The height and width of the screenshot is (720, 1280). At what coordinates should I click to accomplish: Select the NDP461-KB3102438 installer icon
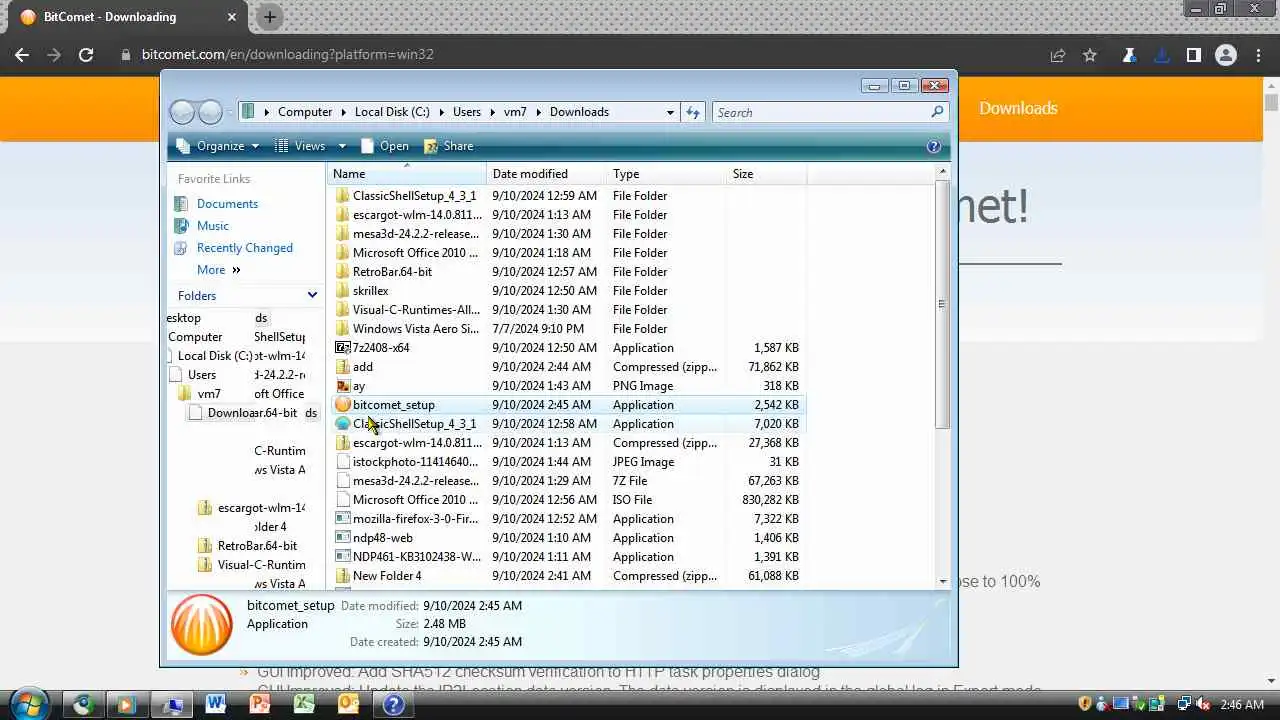pos(342,557)
